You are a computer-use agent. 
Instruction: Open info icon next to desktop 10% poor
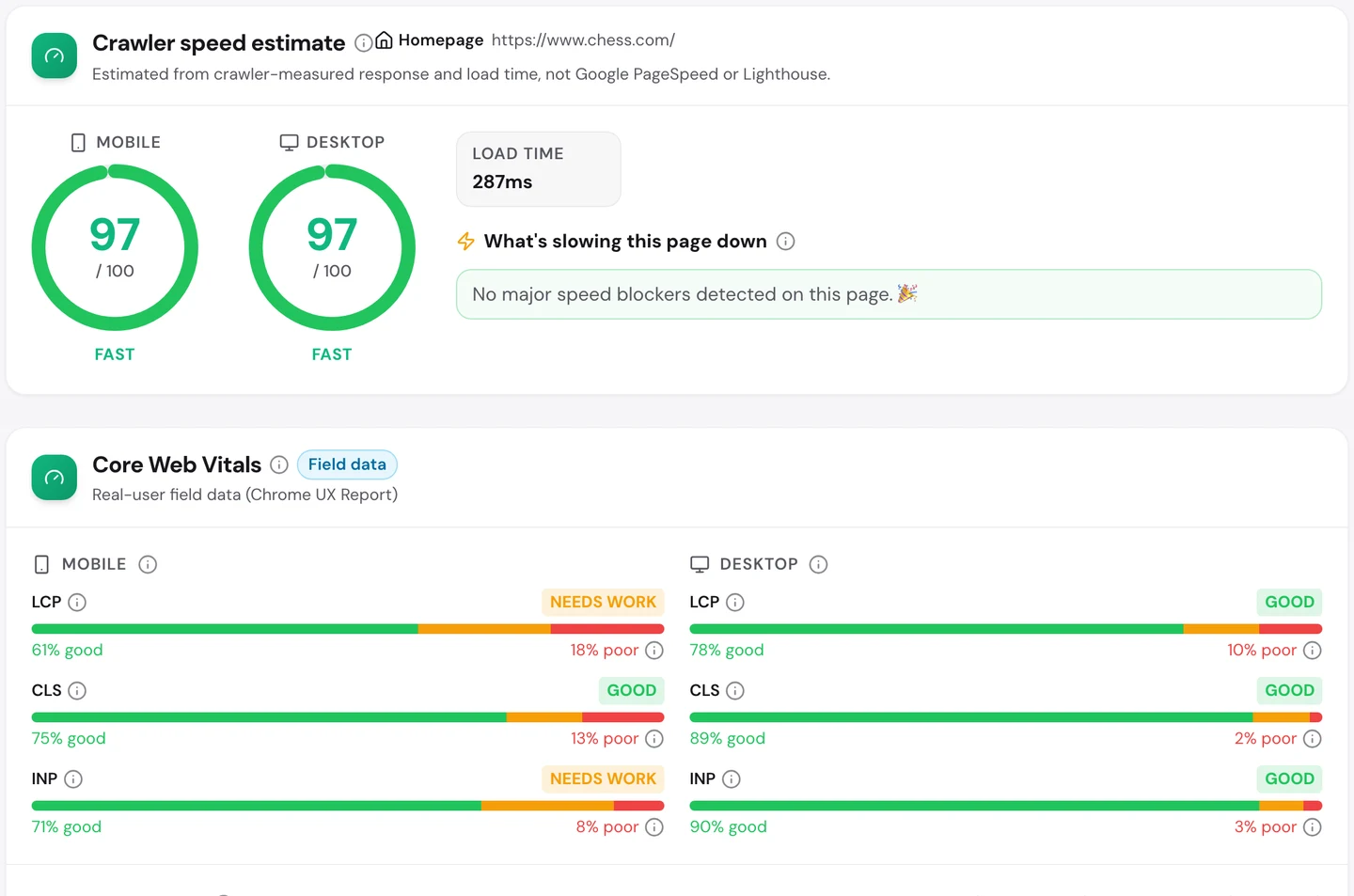coord(1313,651)
